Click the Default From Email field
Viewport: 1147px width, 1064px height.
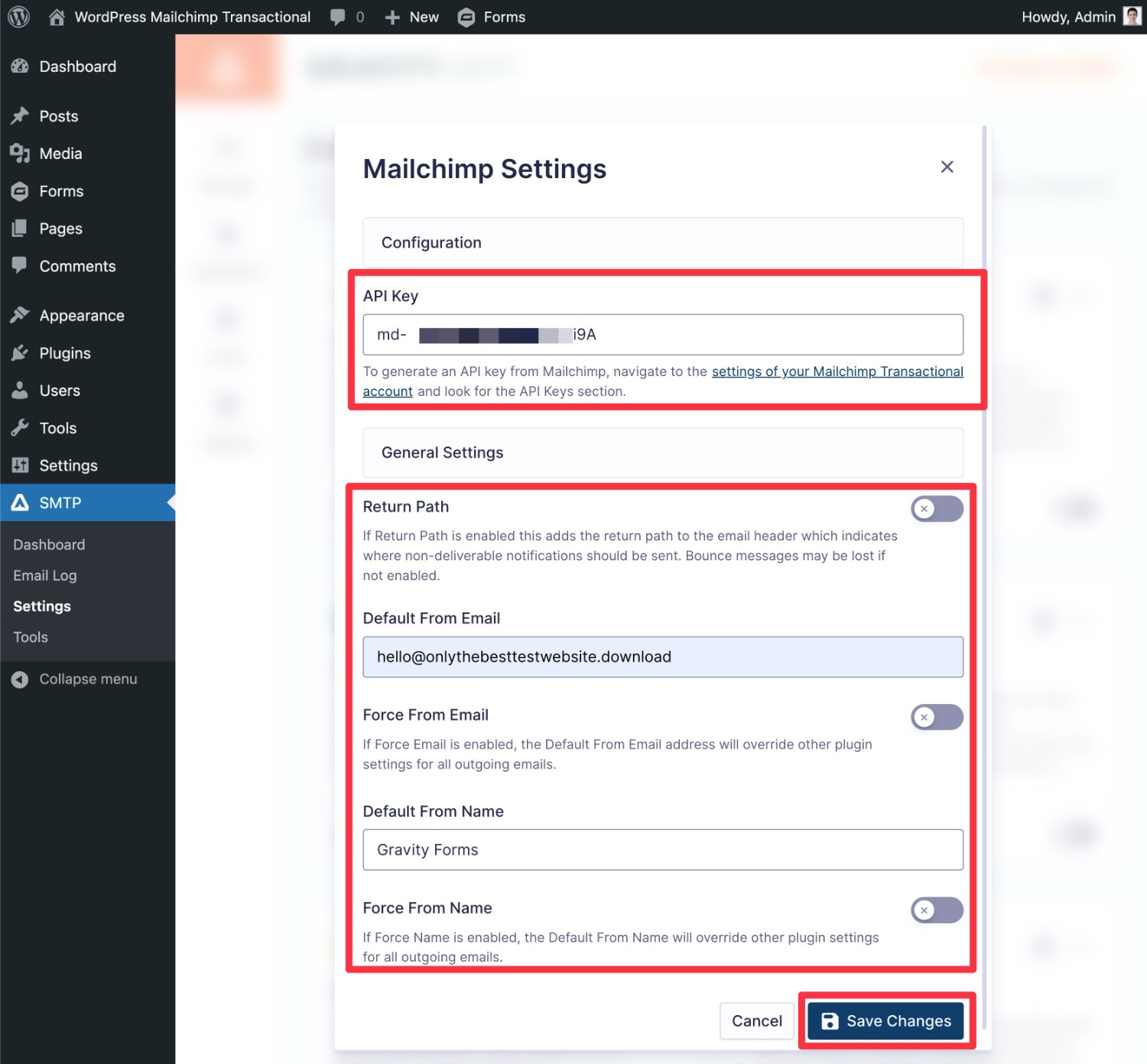pyautogui.click(x=663, y=657)
